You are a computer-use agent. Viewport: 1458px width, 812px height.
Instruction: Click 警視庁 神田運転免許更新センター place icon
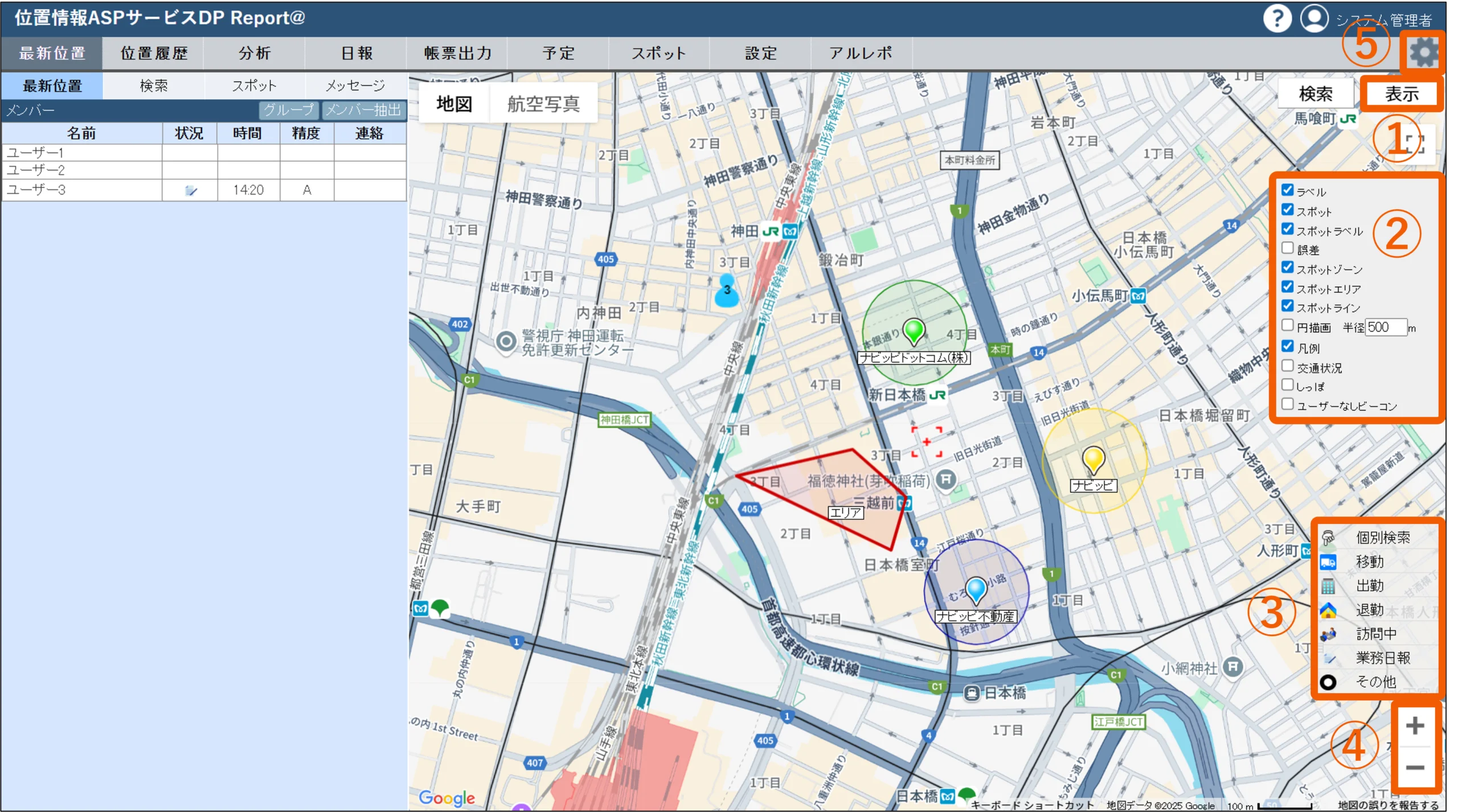point(505,342)
